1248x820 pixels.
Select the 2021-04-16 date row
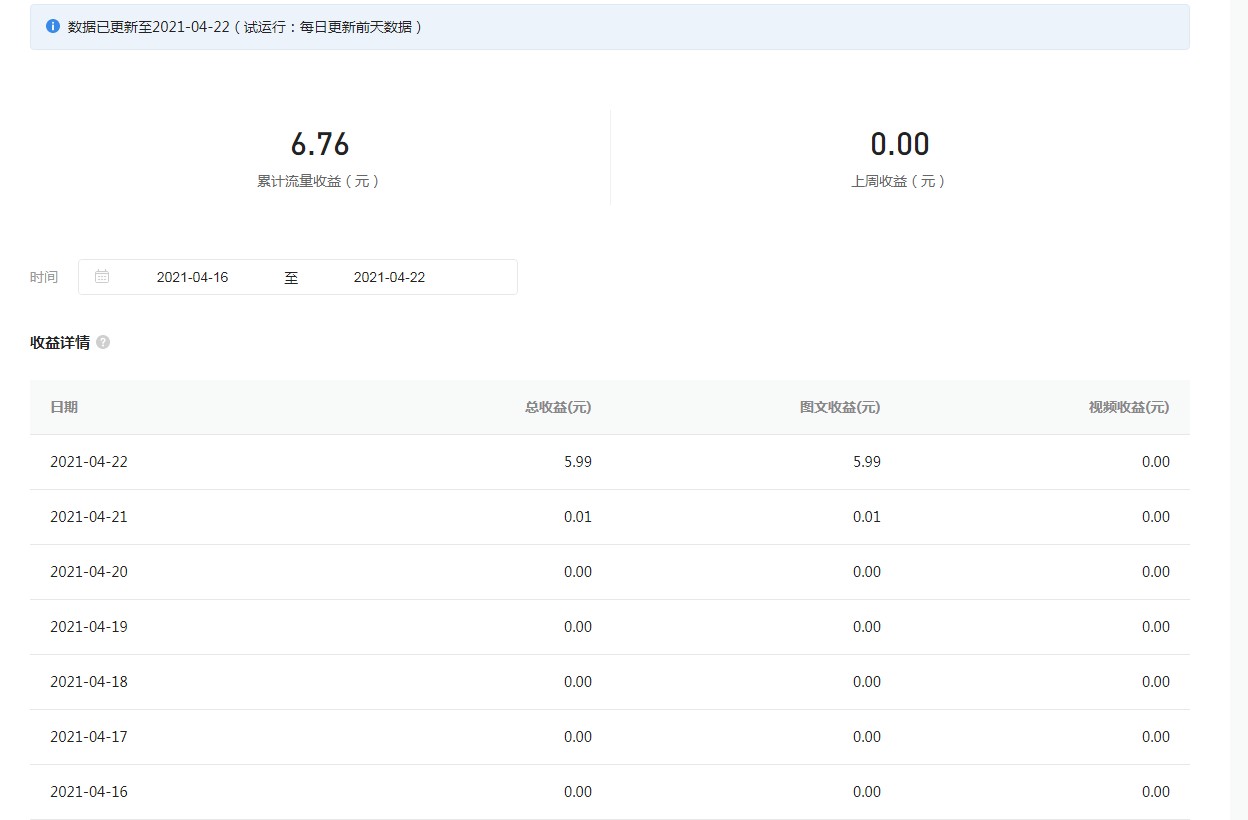89,792
